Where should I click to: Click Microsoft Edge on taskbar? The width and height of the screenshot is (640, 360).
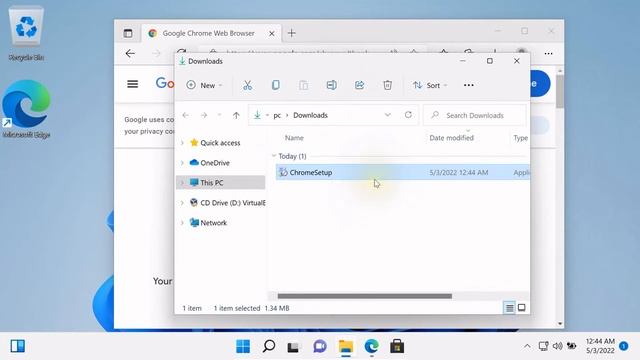tap(371, 347)
